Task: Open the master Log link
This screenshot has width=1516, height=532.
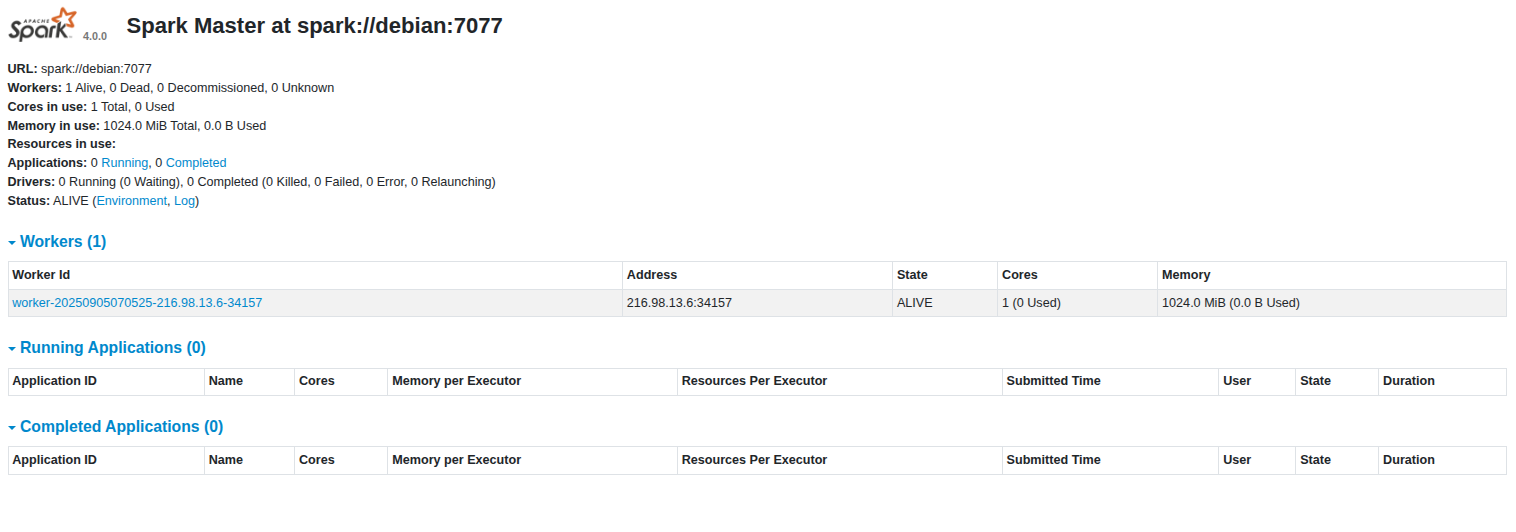Action: (x=184, y=201)
